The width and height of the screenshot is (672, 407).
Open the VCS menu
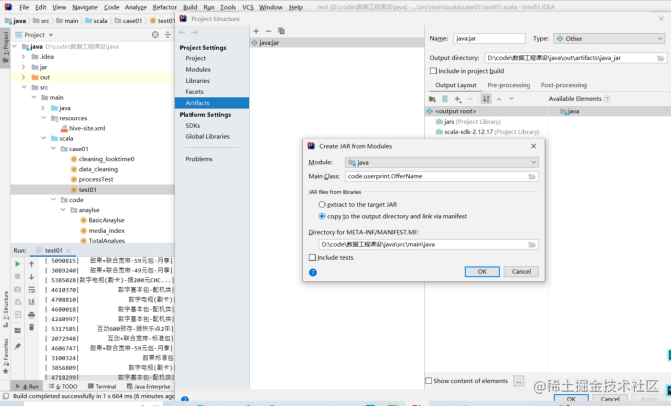248,7
